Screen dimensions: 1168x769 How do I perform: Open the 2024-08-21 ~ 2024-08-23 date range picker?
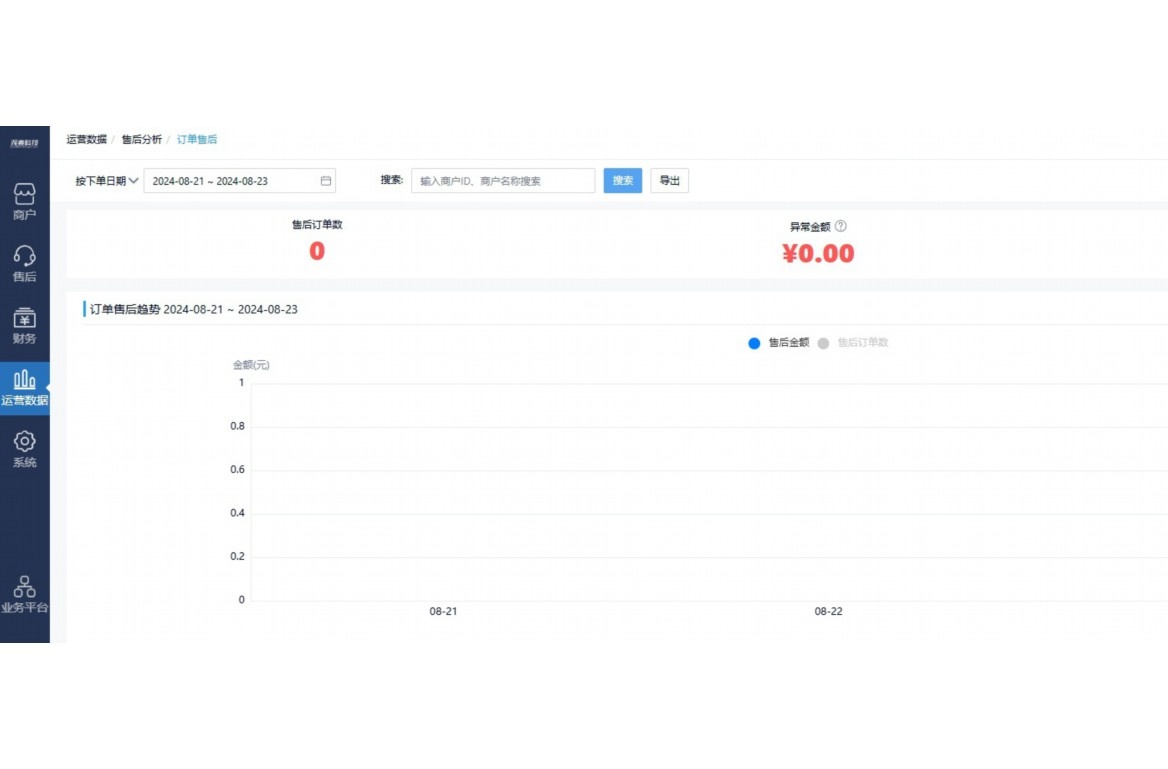pyautogui.click(x=230, y=181)
